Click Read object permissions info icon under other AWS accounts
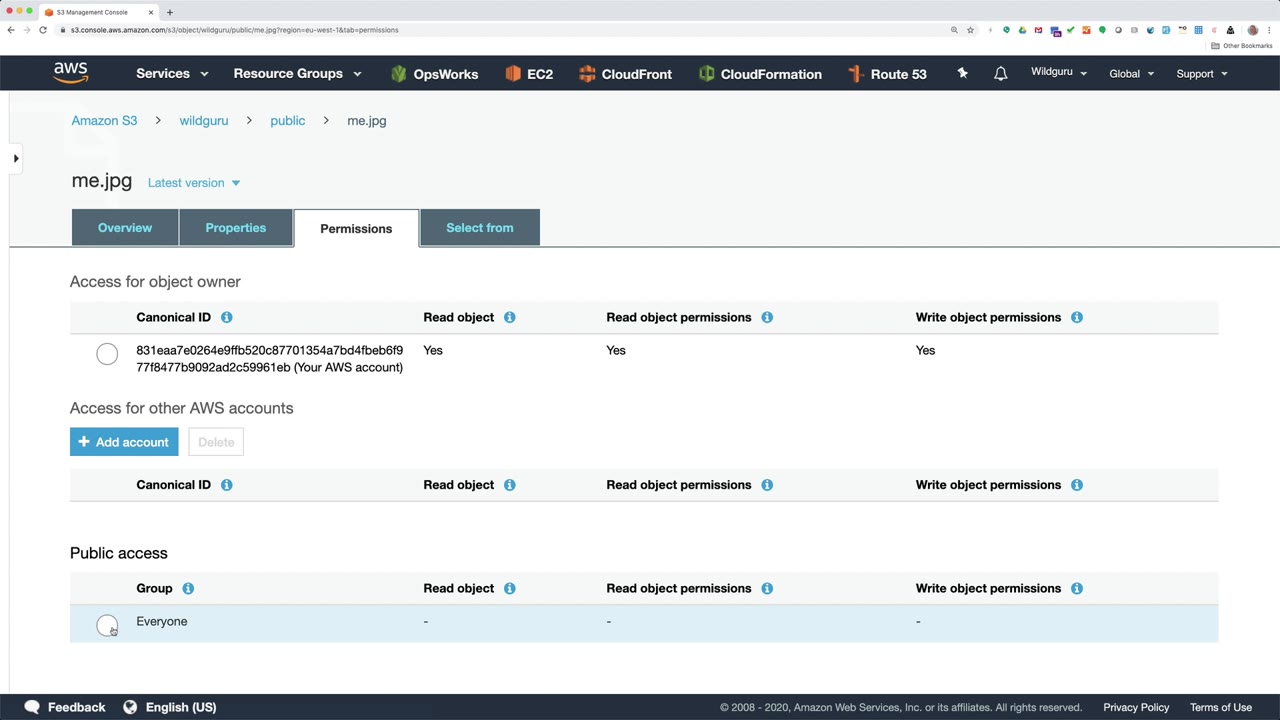 coord(767,485)
